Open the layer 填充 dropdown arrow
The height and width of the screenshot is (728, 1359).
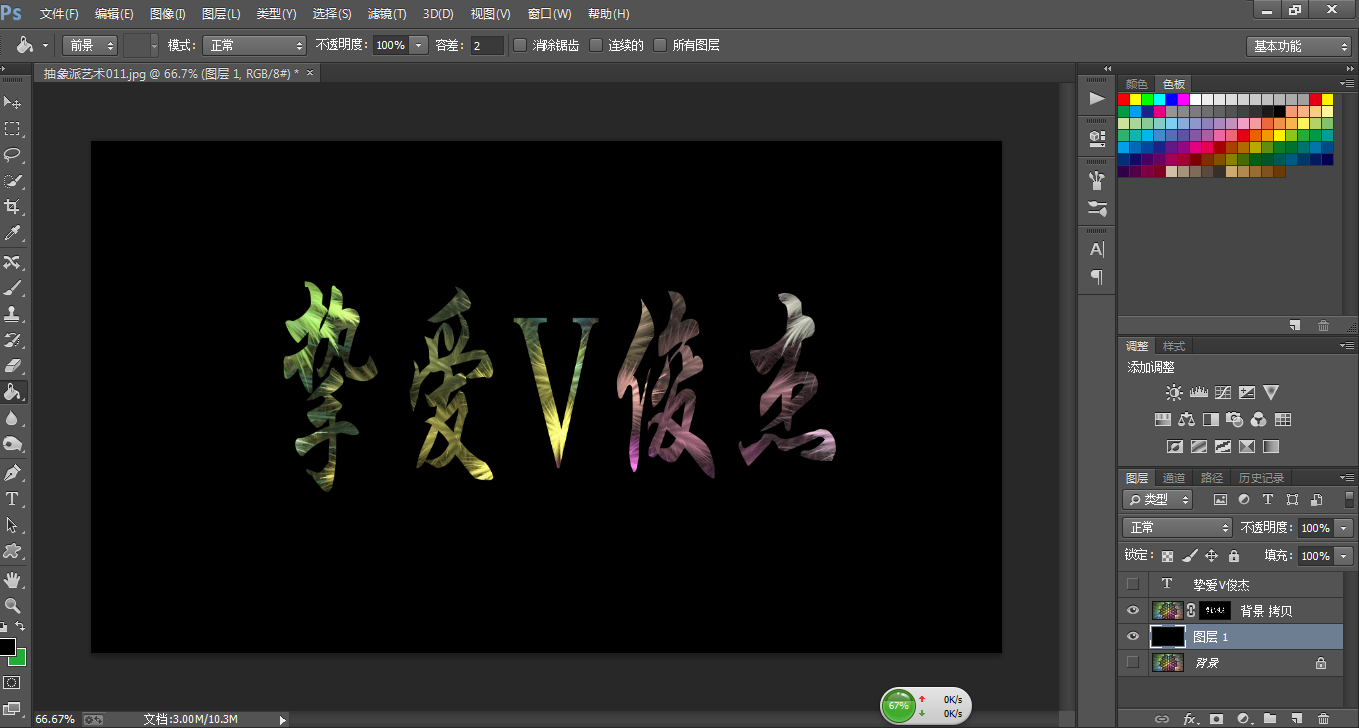point(1344,556)
